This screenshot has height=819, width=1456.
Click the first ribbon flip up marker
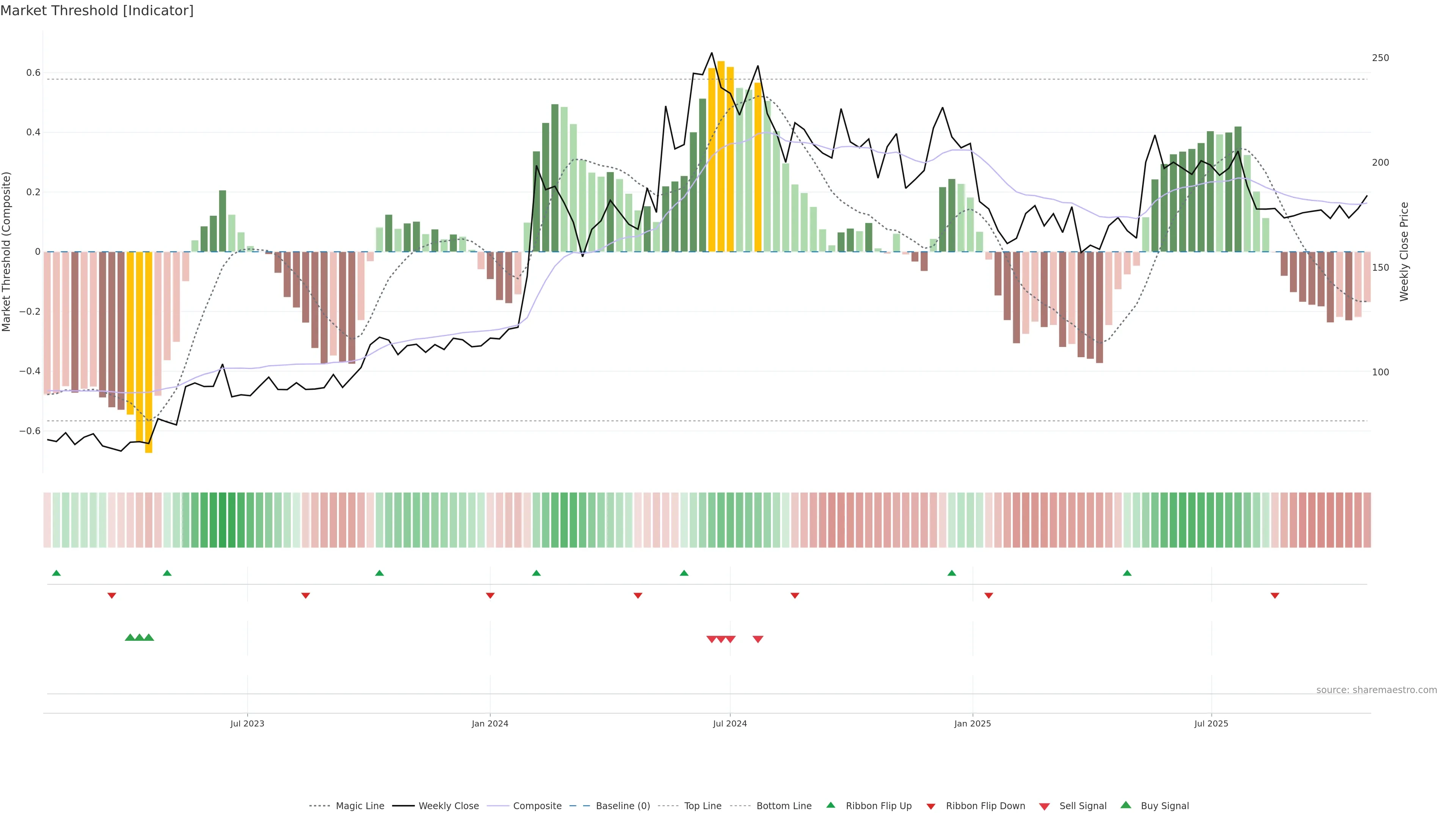click(x=56, y=573)
